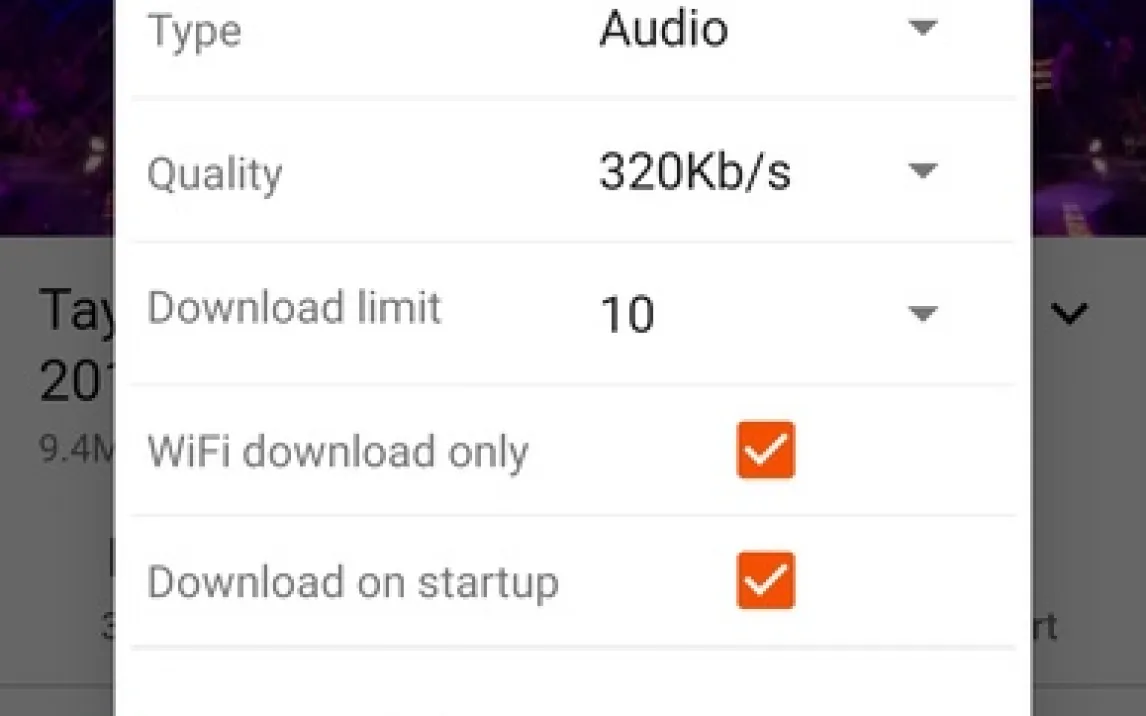Screen dimensions: 1146x716
Task: Click the download limit value 10
Action: [x=627, y=314]
